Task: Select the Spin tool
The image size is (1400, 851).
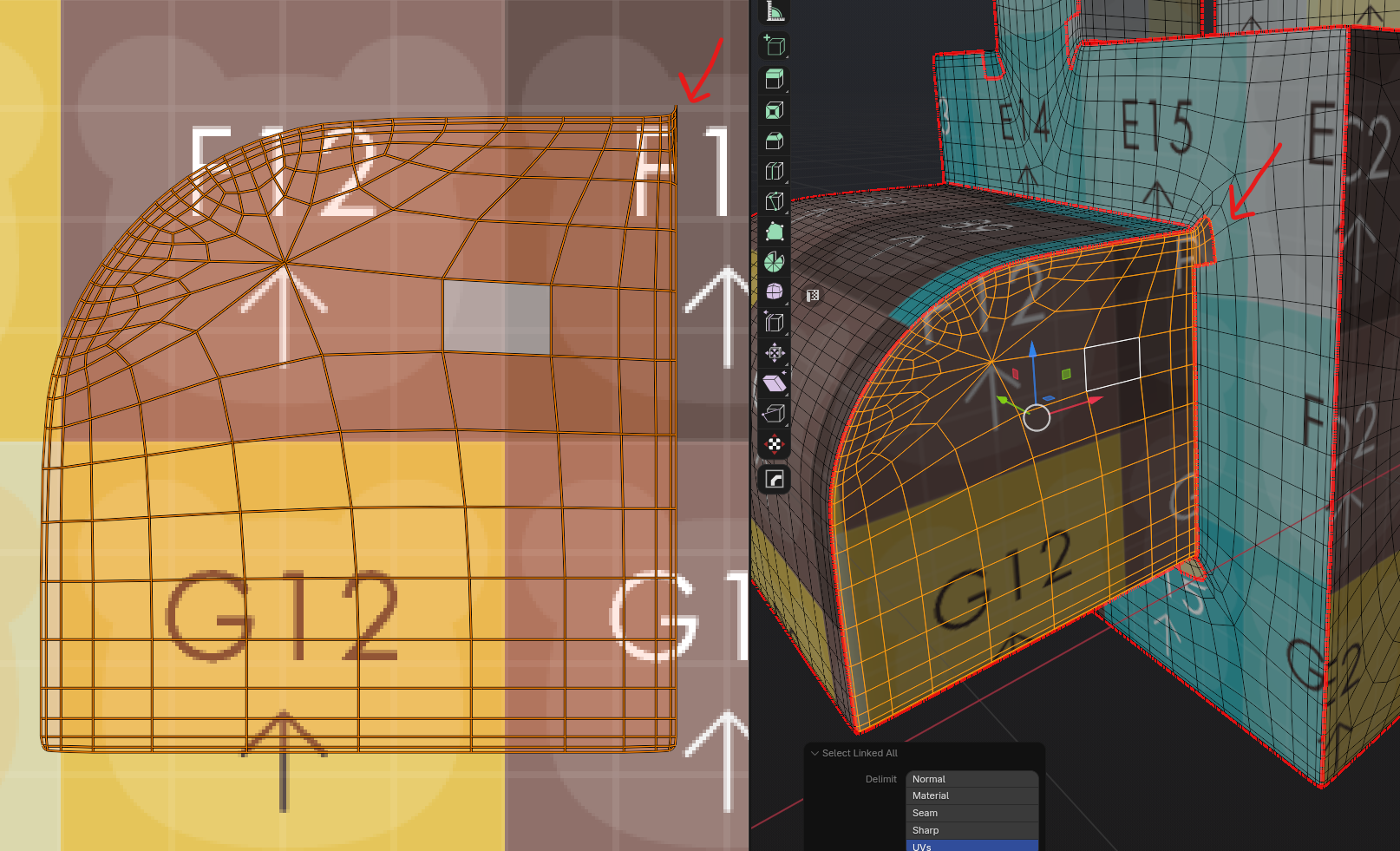Action: coord(775,262)
